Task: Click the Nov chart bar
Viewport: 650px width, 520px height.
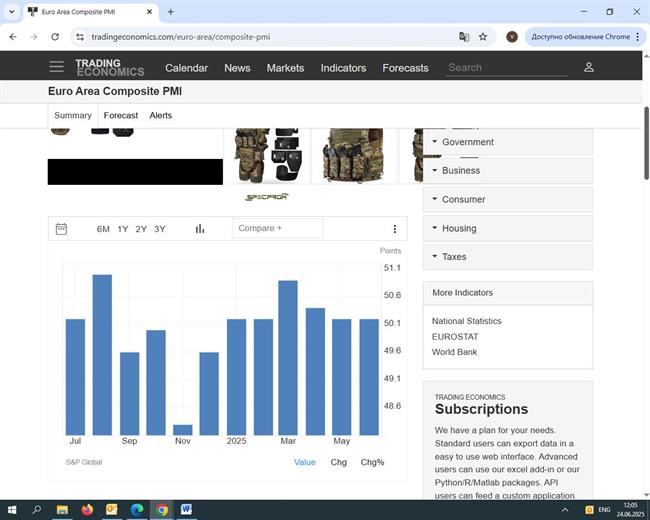Action: (x=183, y=430)
